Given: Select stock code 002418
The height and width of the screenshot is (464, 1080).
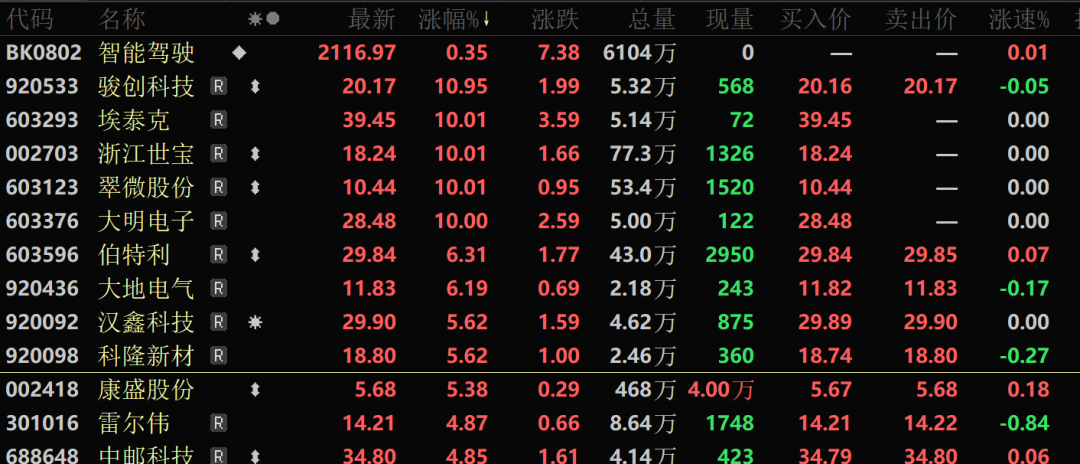Looking at the screenshot, I should (41, 390).
